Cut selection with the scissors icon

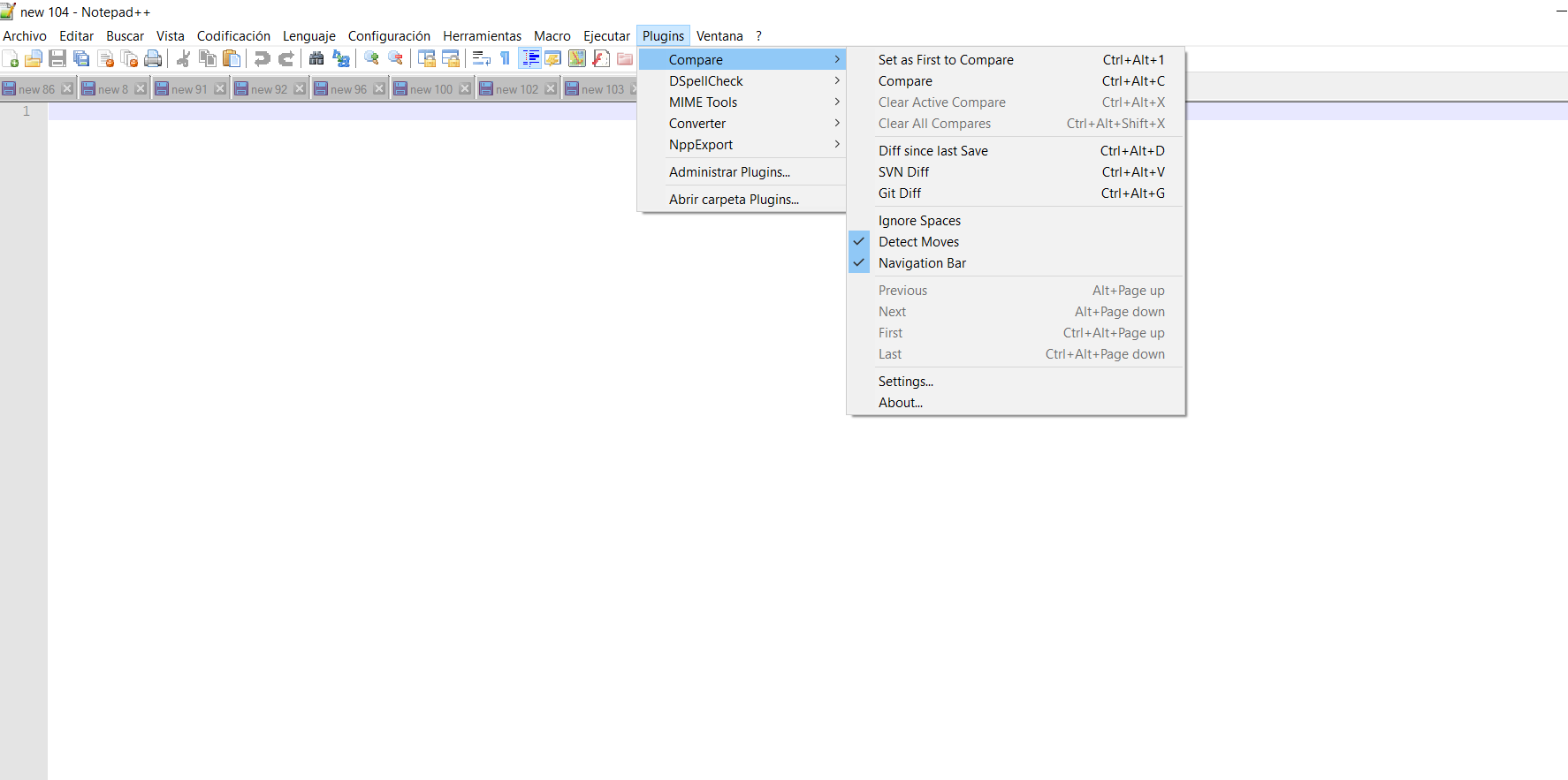click(184, 59)
